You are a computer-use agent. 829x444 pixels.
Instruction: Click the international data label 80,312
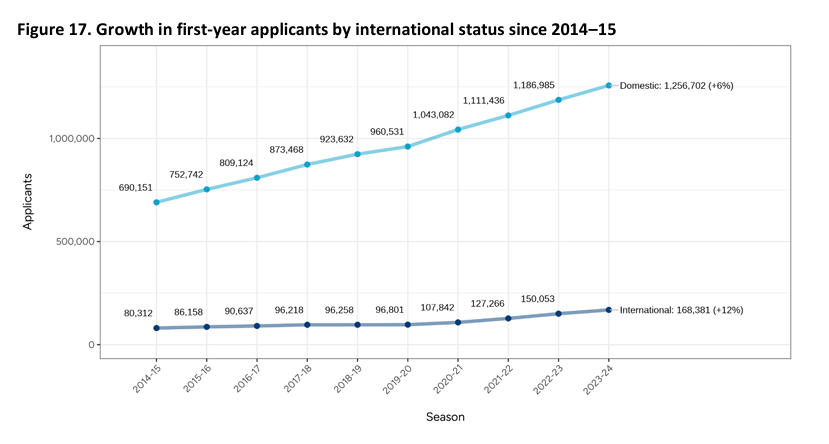[x=139, y=313]
